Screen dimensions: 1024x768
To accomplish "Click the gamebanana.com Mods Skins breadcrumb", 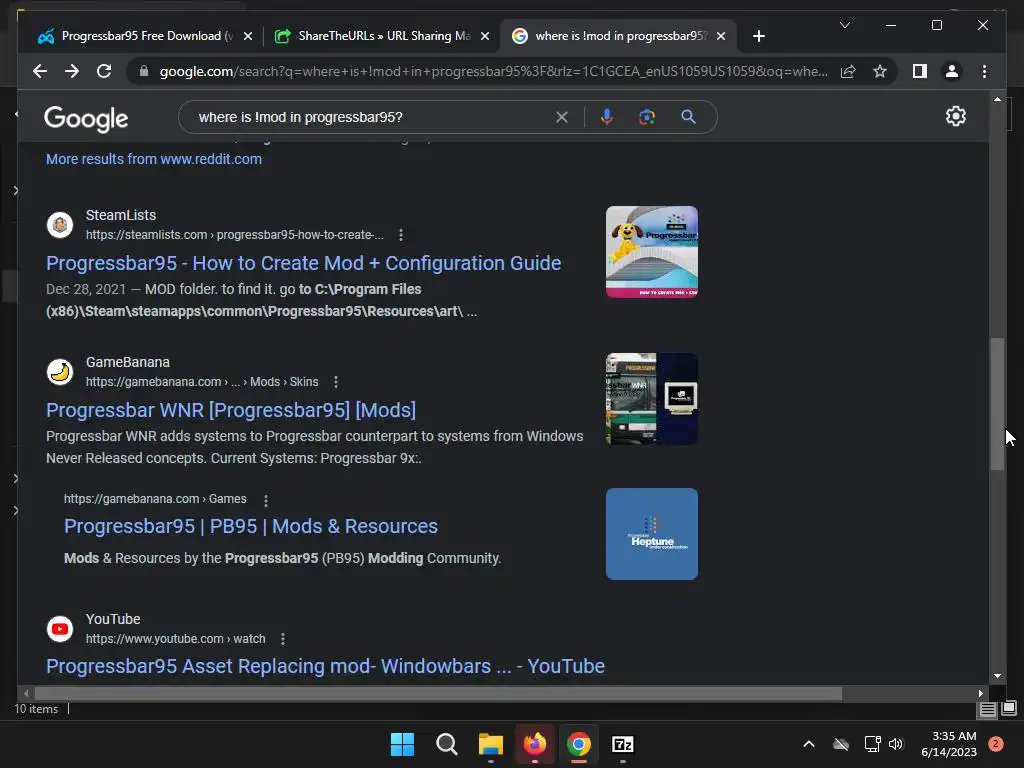I will click(202, 381).
